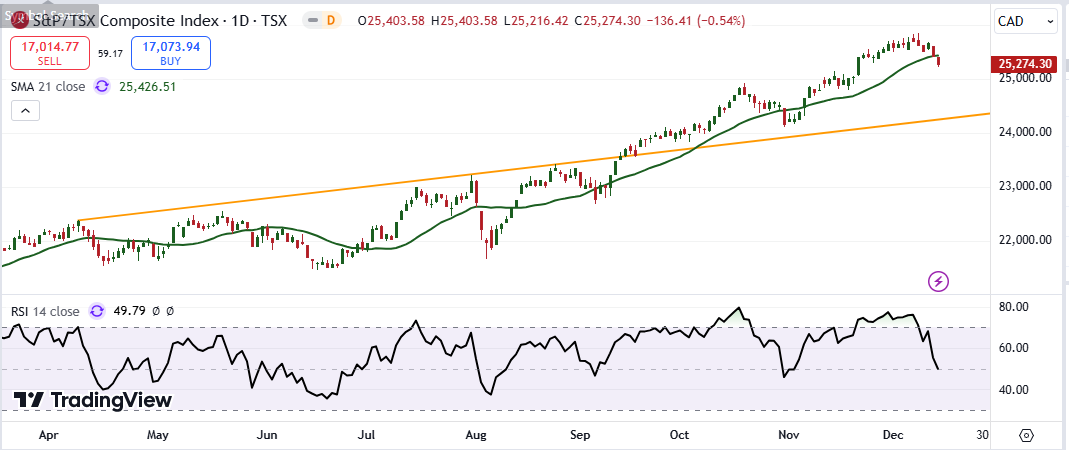Click the TradingView logo

[92, 400]
